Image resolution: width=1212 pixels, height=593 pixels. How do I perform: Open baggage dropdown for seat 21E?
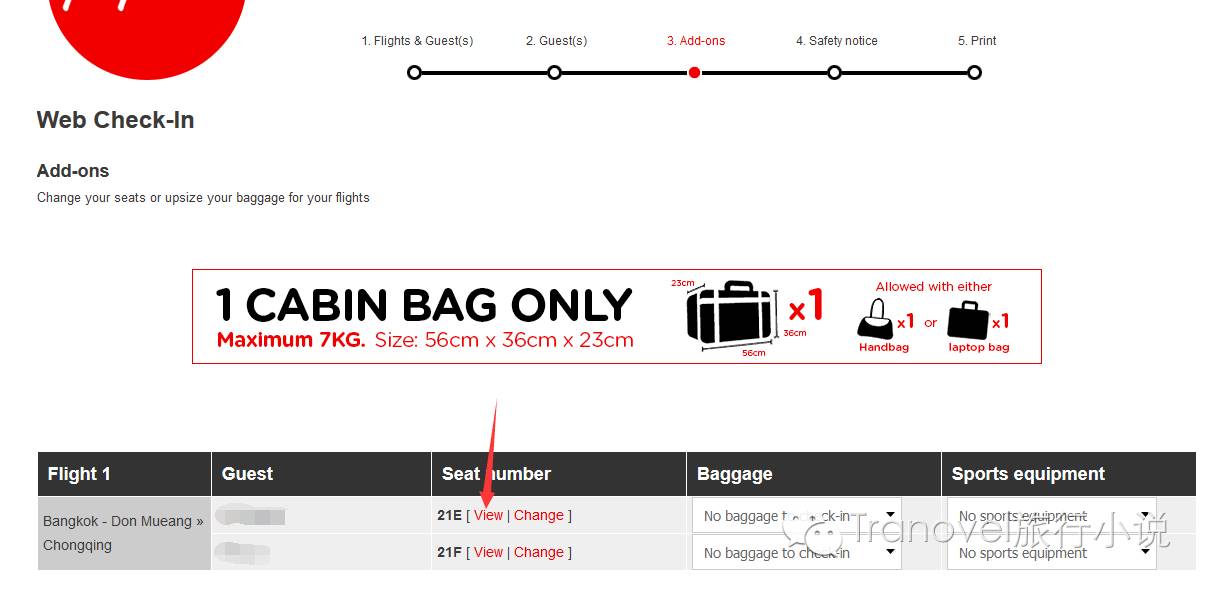[x=796, y=516]
